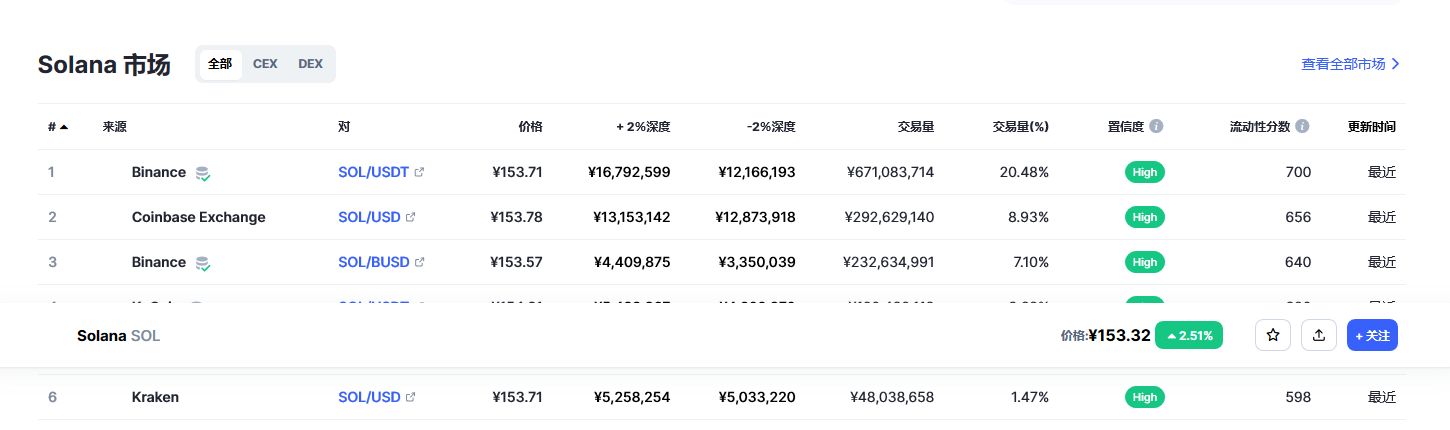Open 查看全部市场 link with chevron
This screenshot has width=1450, height=430.
(x=1350, y=64)
